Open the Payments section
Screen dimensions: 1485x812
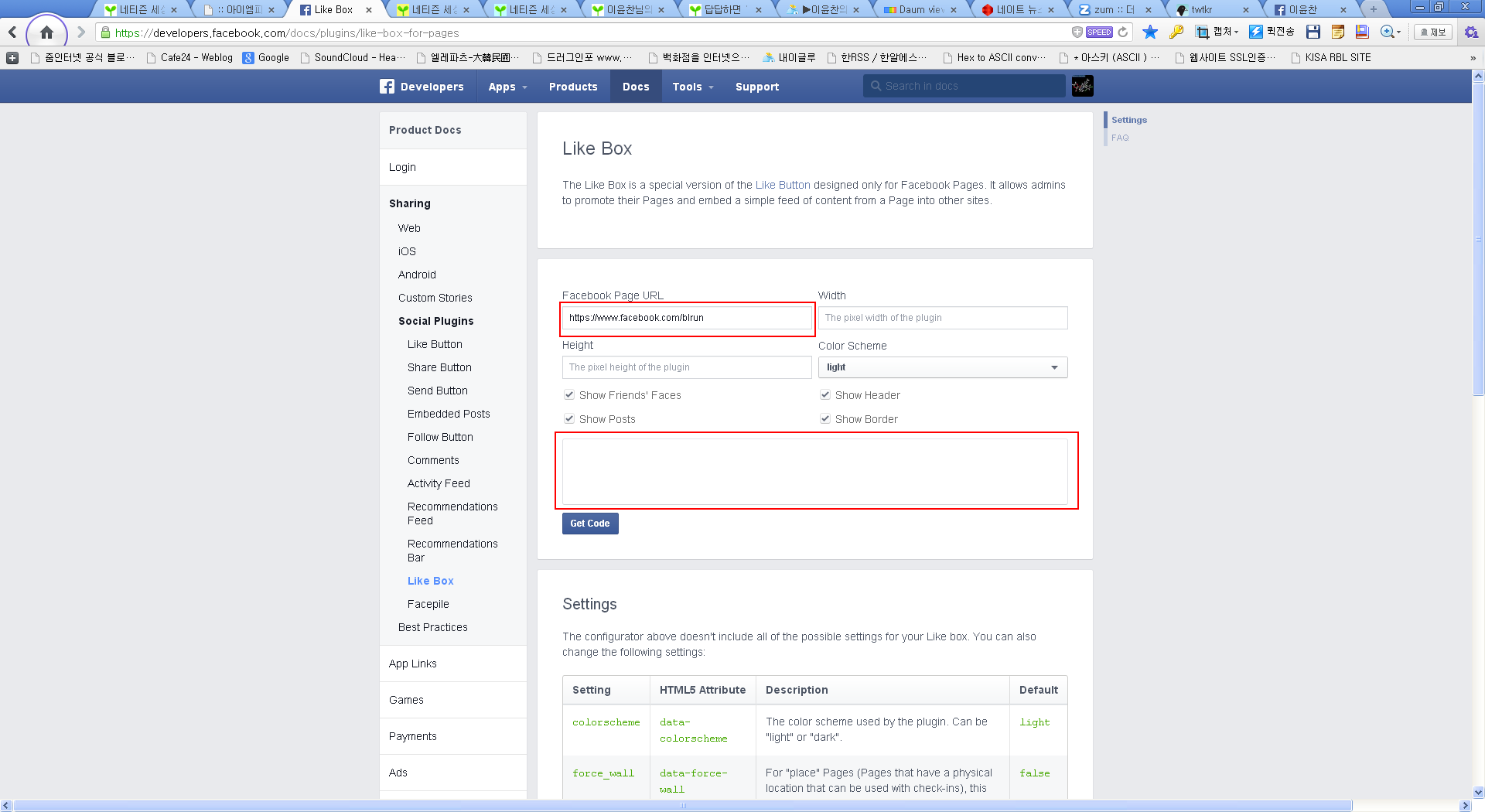click(x=412, y=736)
